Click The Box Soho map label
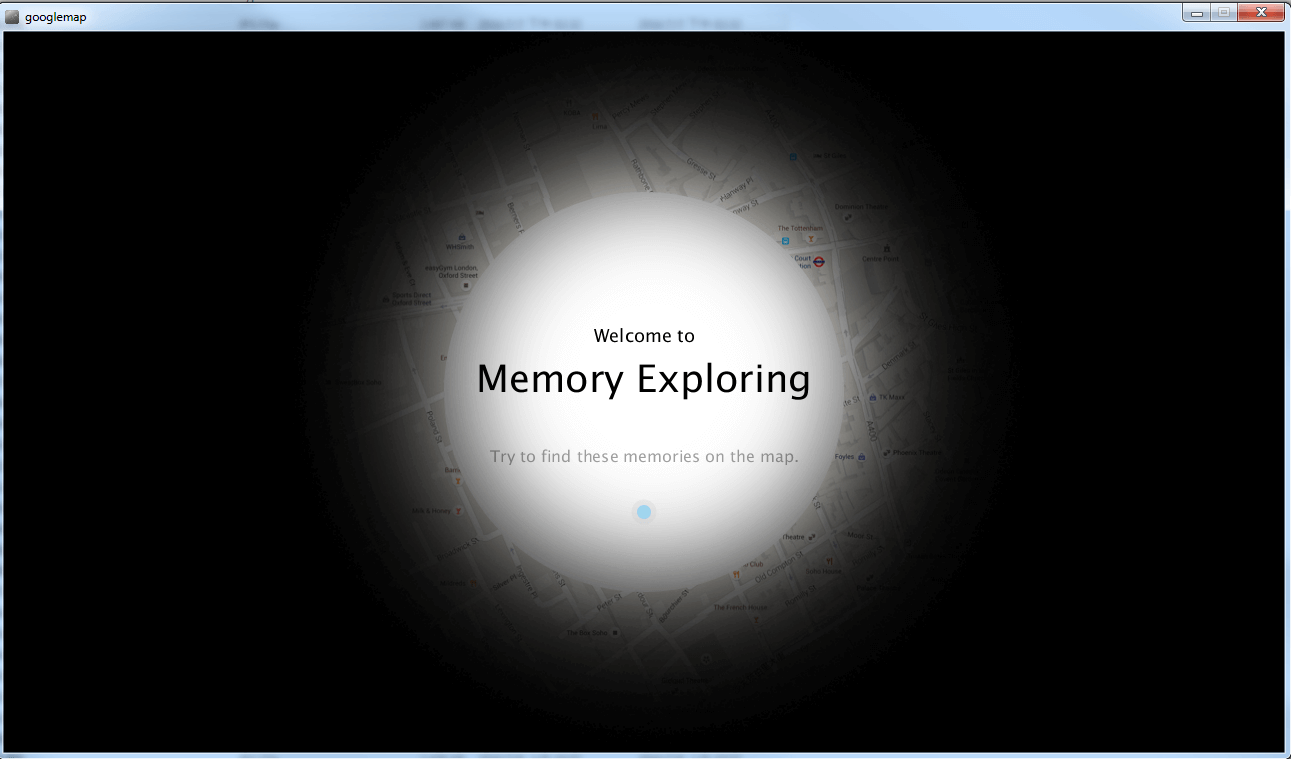The height and width of the screenshot is (759, 1291). tap(587, 633)
